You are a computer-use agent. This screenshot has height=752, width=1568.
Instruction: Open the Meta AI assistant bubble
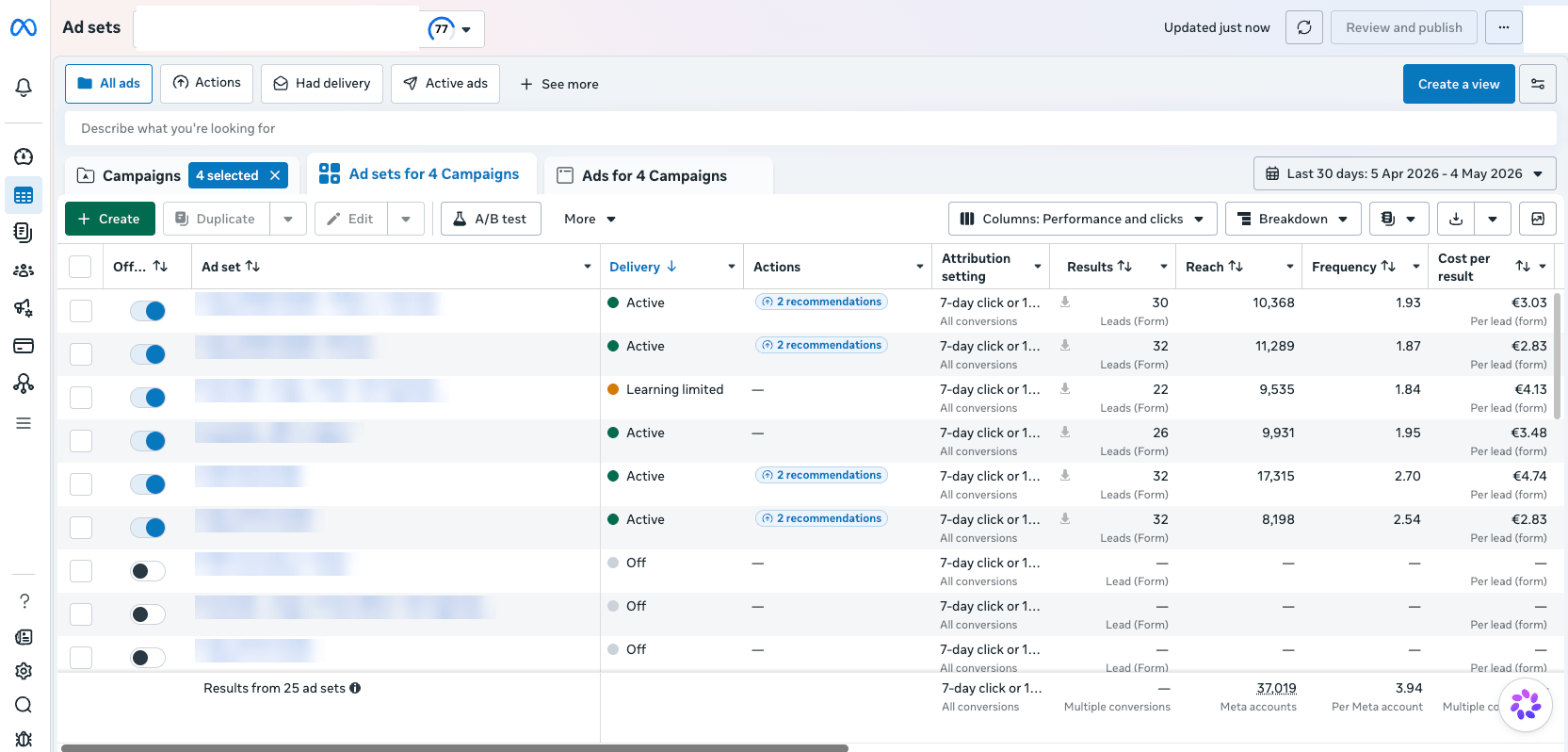coord(1526,705)
